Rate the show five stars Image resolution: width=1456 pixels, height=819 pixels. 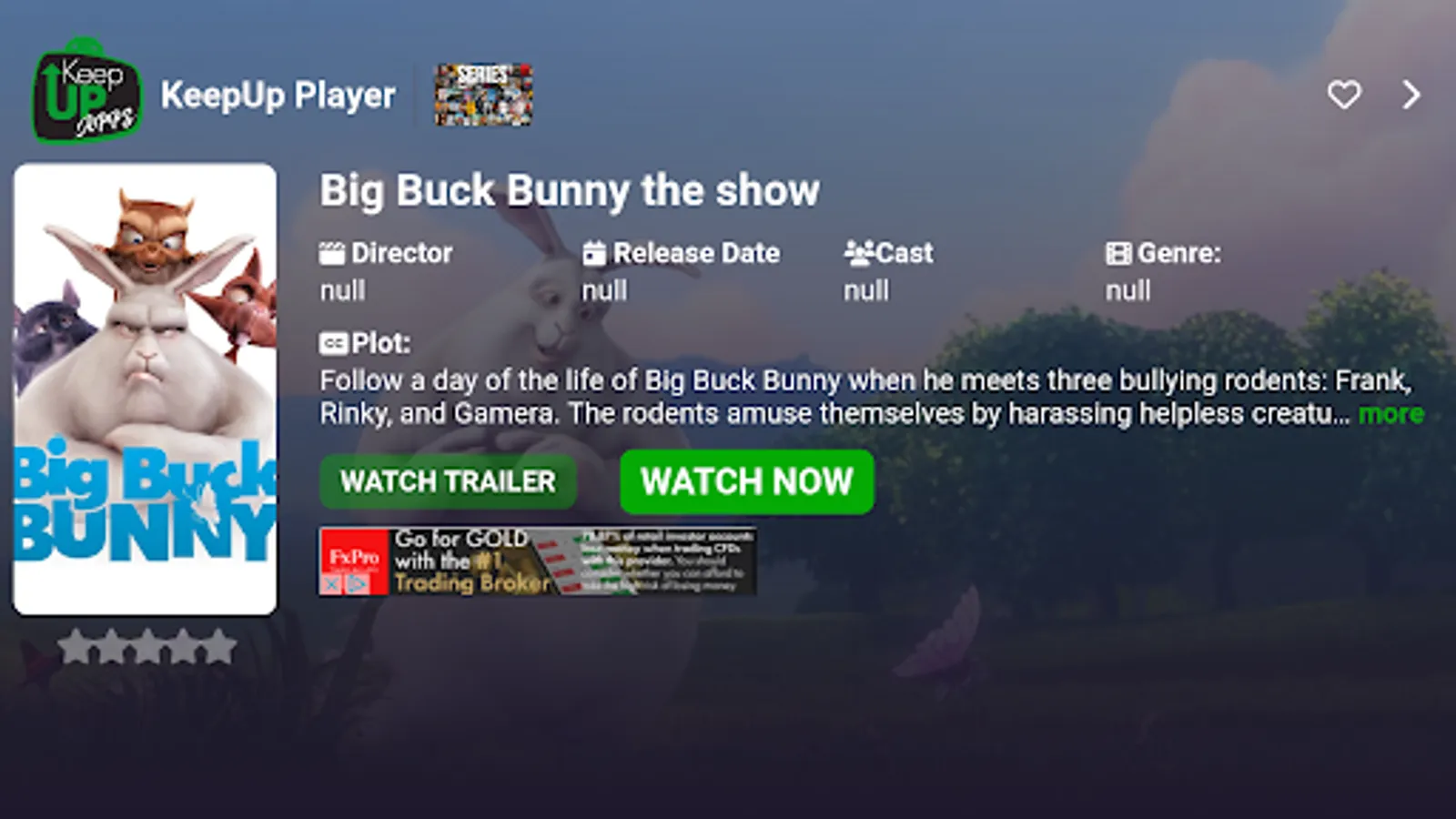pyautogui.click(x=219, y=647)
